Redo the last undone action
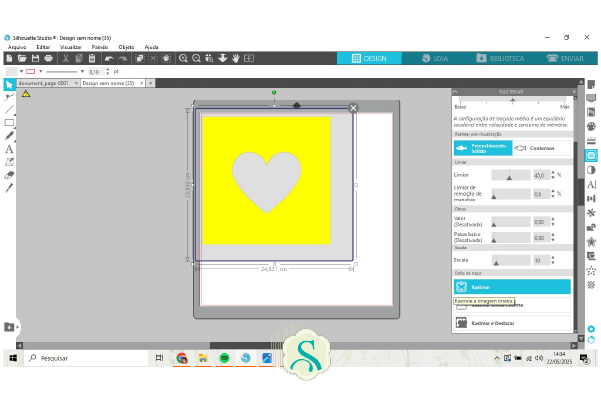 pos(123,58)
